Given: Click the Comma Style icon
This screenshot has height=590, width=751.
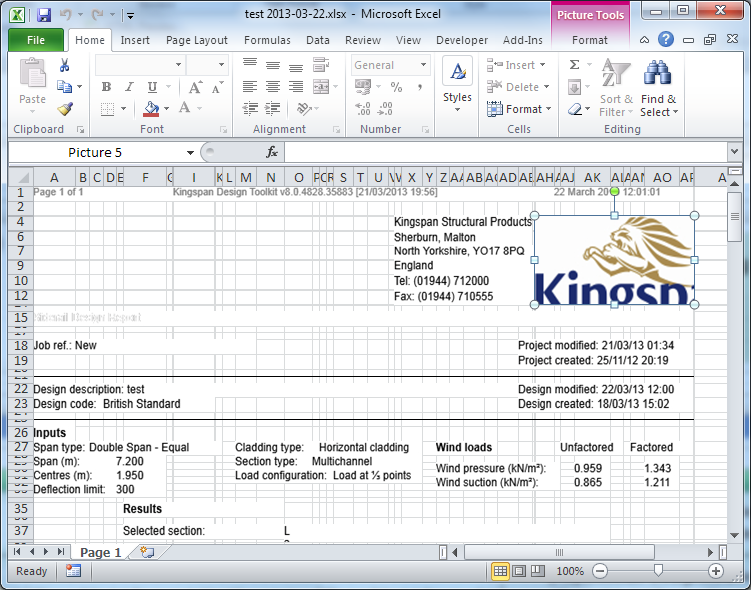Looking at the screenshot, I should [x=420, y=87].
